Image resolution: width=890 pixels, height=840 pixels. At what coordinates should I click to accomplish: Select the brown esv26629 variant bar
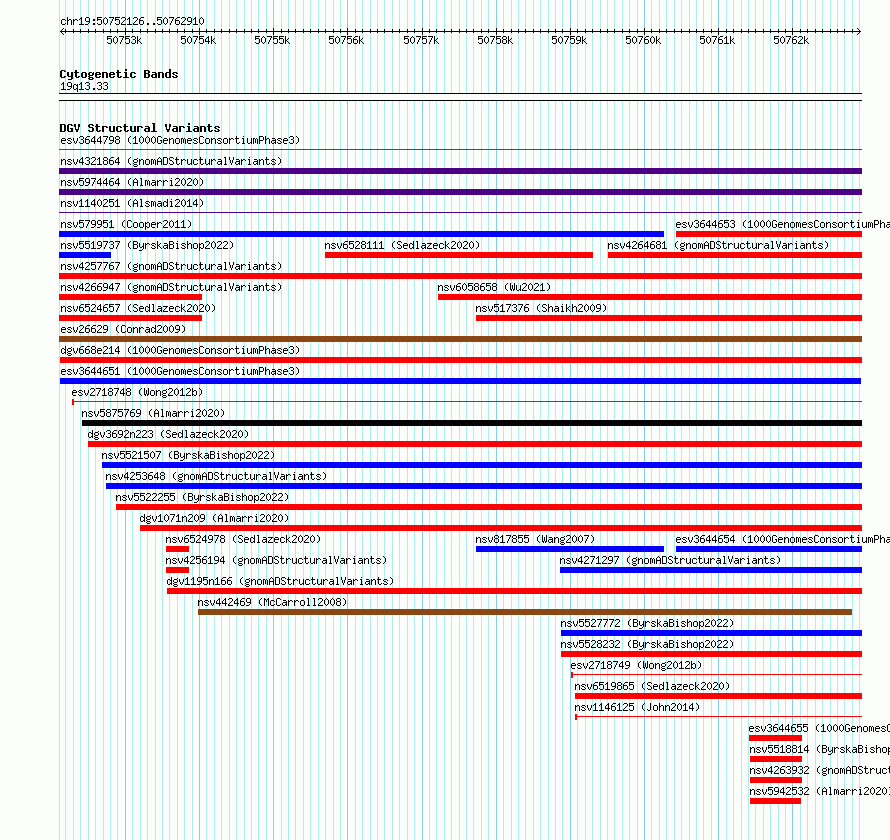click(x=460, y=339)
